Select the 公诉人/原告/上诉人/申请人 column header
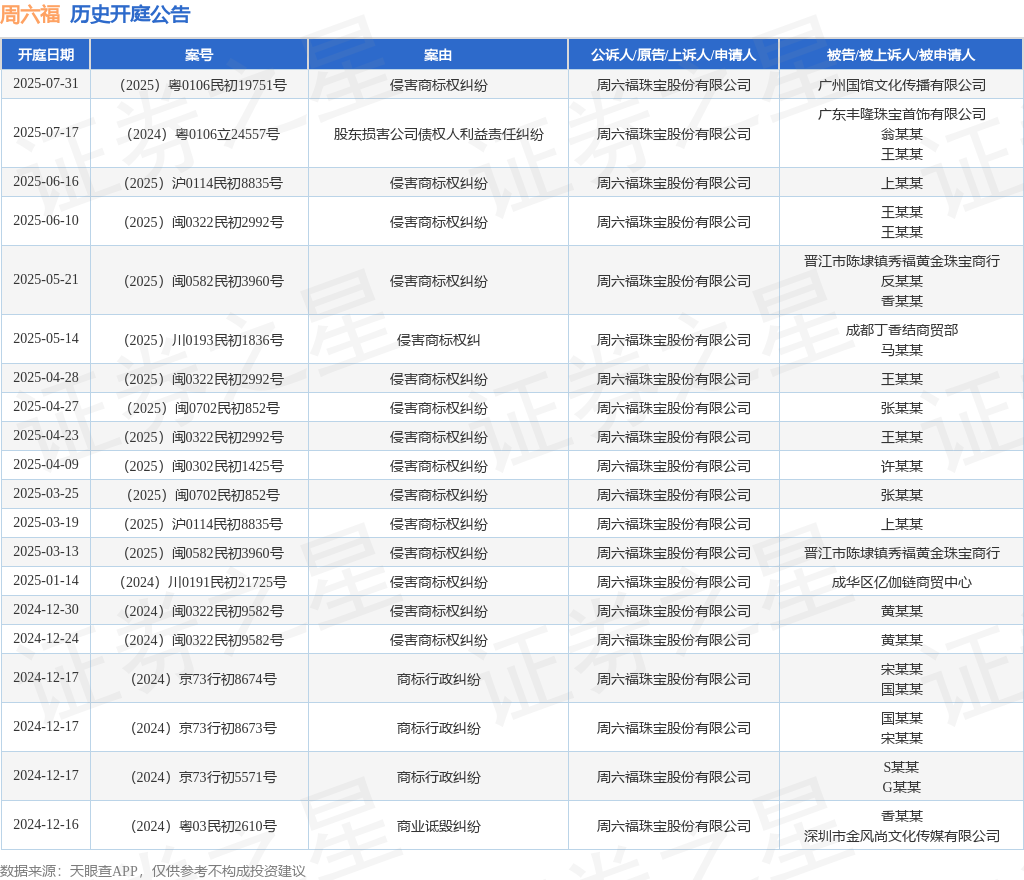 point(673,55)
